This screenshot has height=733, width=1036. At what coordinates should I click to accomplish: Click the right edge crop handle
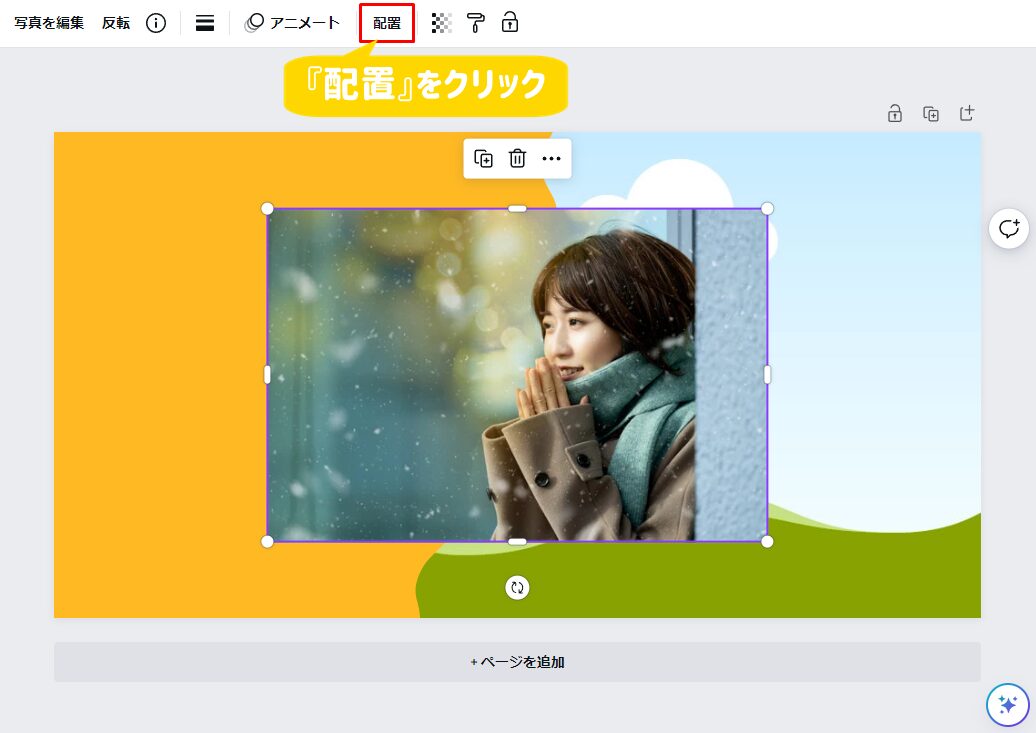[x=767, y=375]
